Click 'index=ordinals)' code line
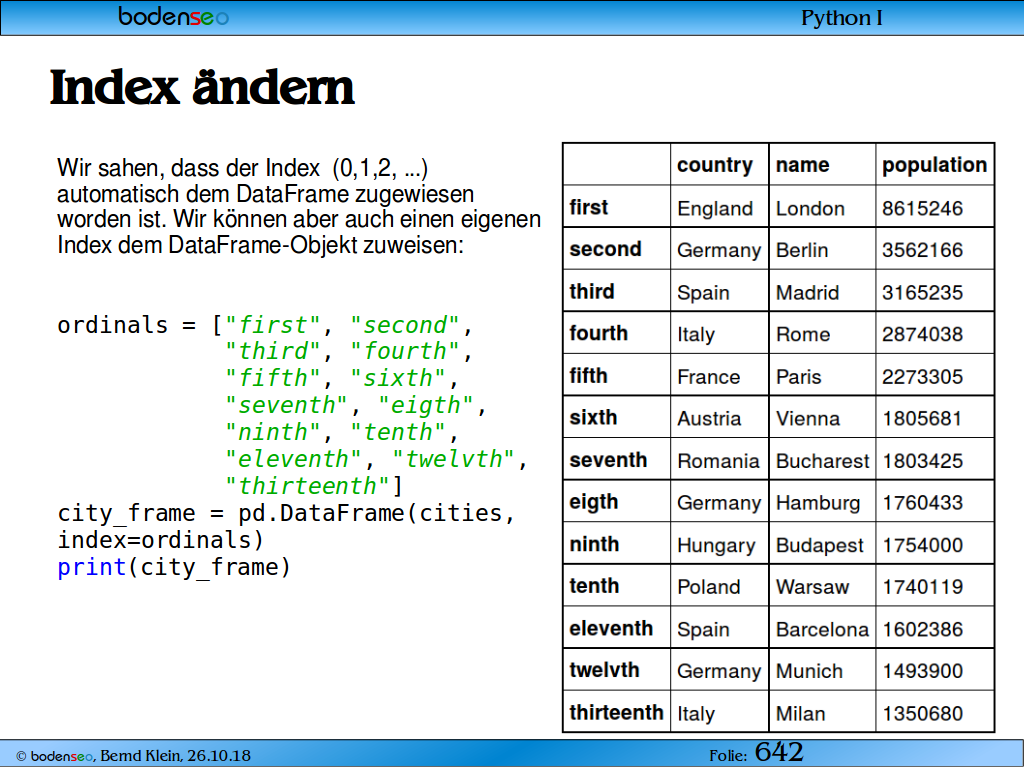This screenshot has width=1024, height=768. coord(161,540)
